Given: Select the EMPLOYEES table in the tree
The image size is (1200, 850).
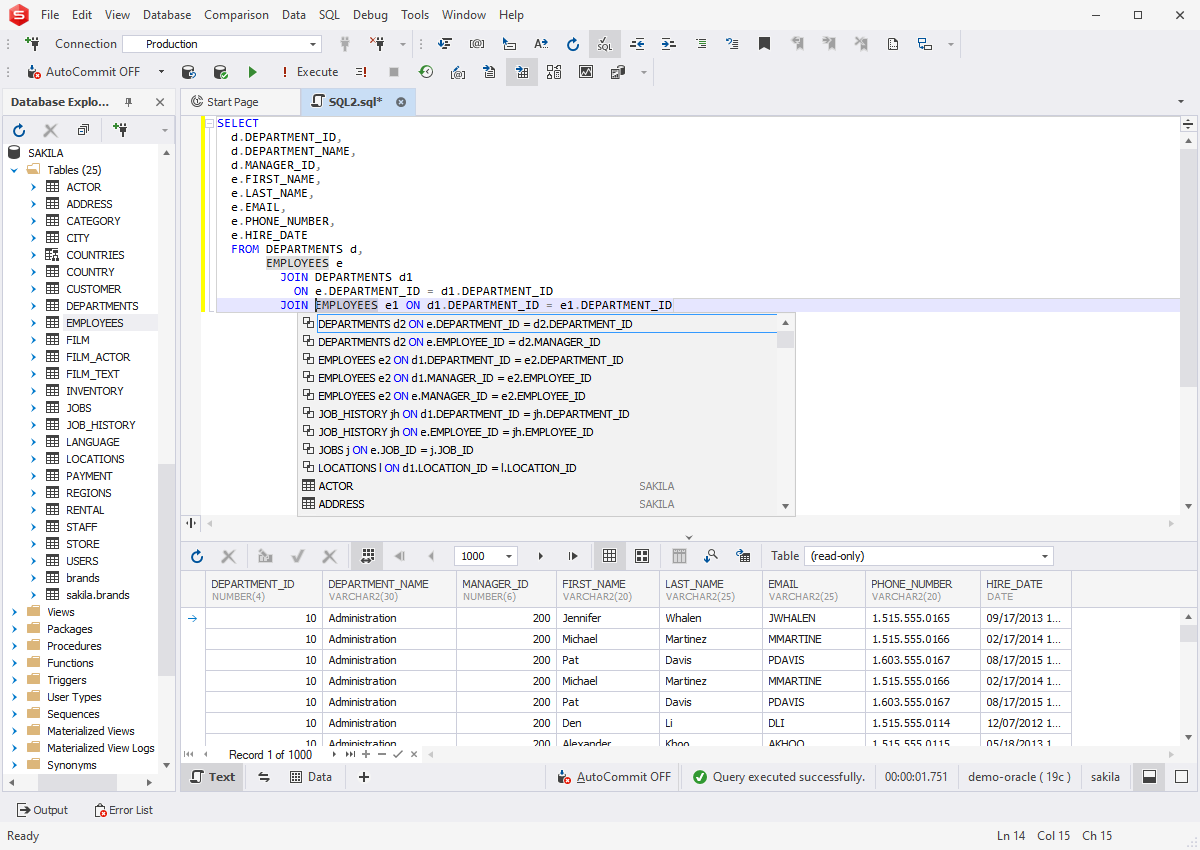Looking at the screenshot, I should [94, 323].
